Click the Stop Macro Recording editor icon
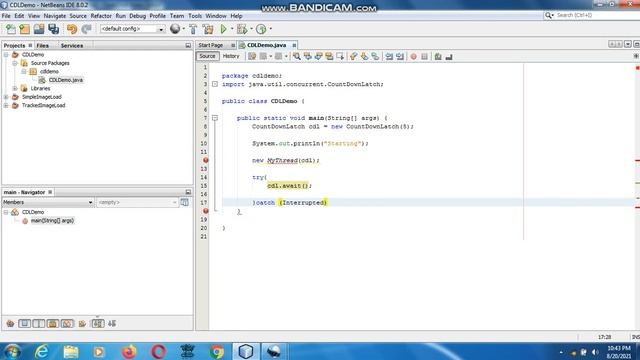Viewport: 640px width, 360px height. [x=424, y=56]
